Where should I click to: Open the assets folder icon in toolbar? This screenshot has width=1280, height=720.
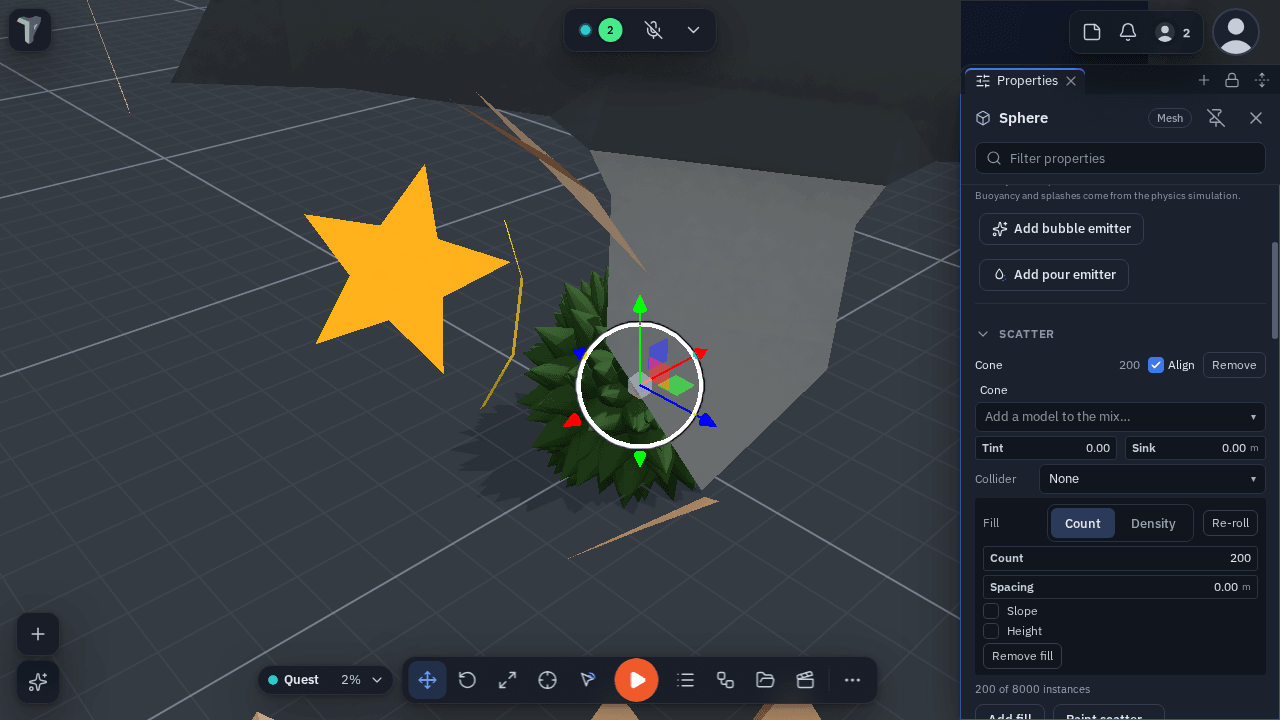point(765,680)
